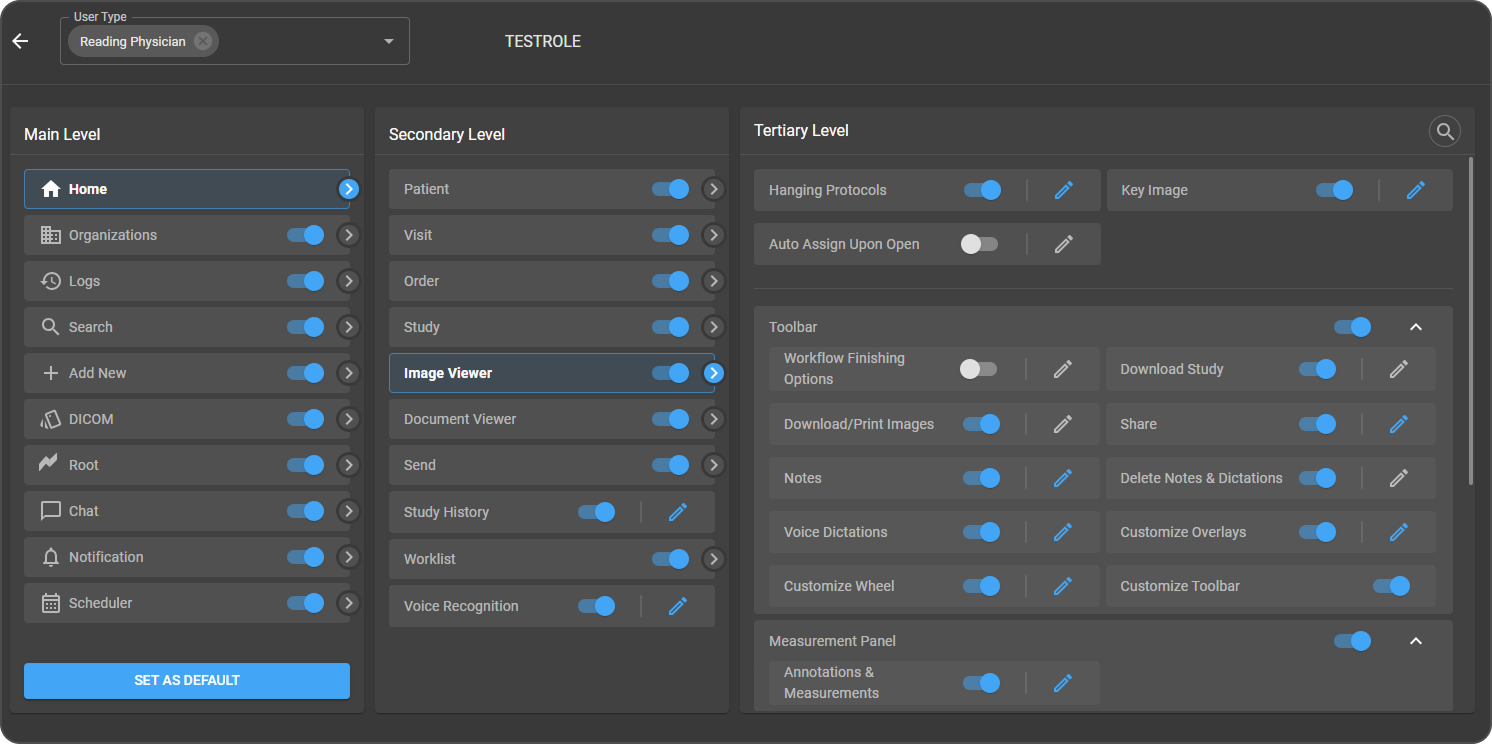Open the User Type dropdown arrow
The width and height of the screenshot is (1492, 744).
389,41
